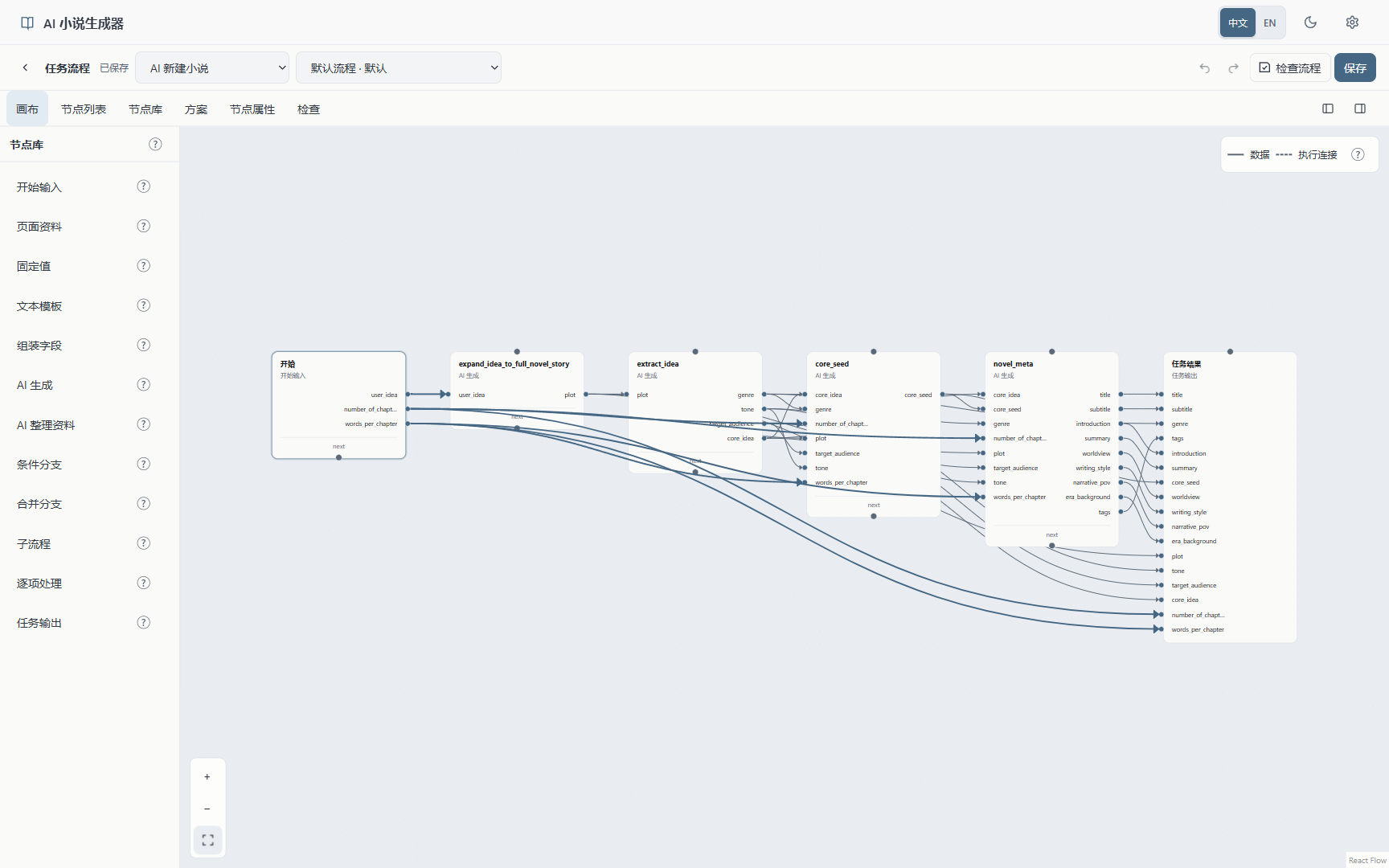This screenshot has width=1389, height=868.
Task: Toggle dark mode with the moon icon
Action: [x=1310, y=23]
